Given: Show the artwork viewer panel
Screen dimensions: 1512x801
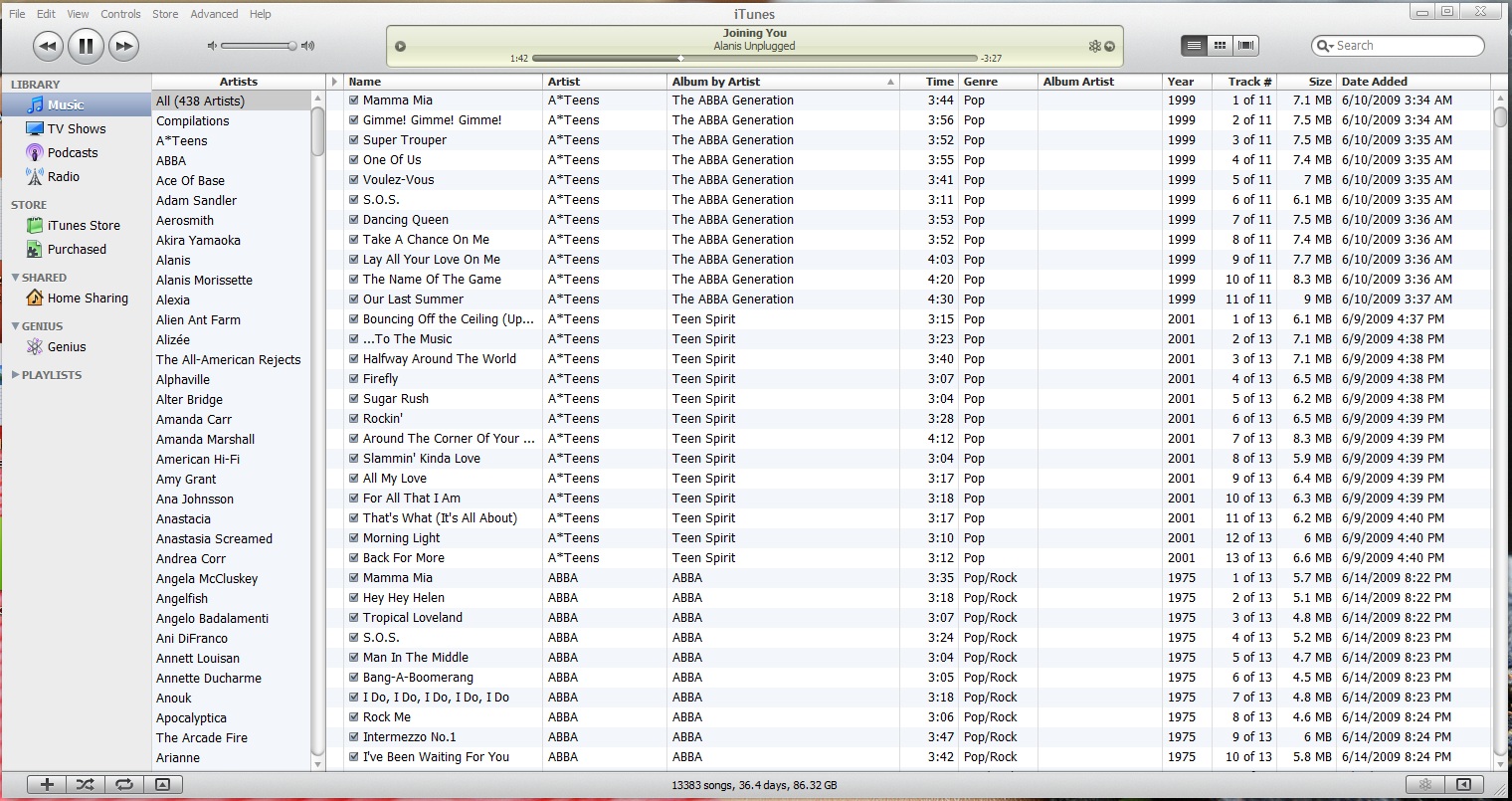Looking at the screenshot, I should click(x=163, y=784).
